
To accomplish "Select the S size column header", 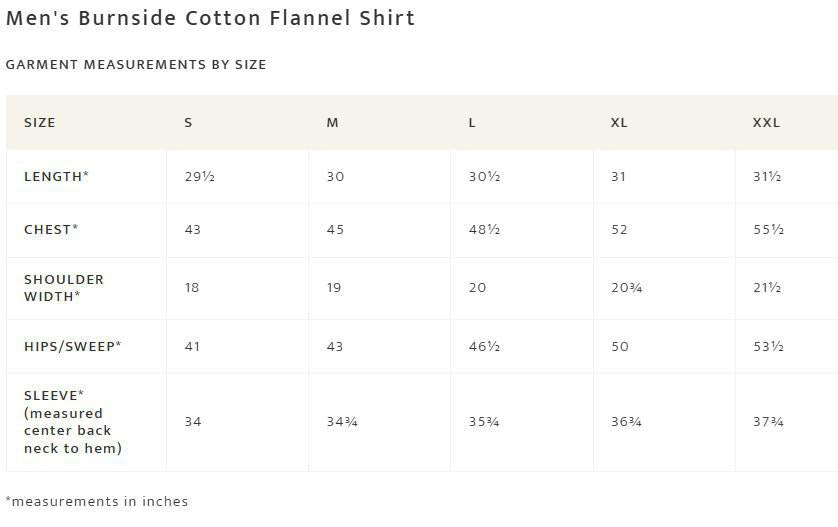I will [x=188, y=122].
